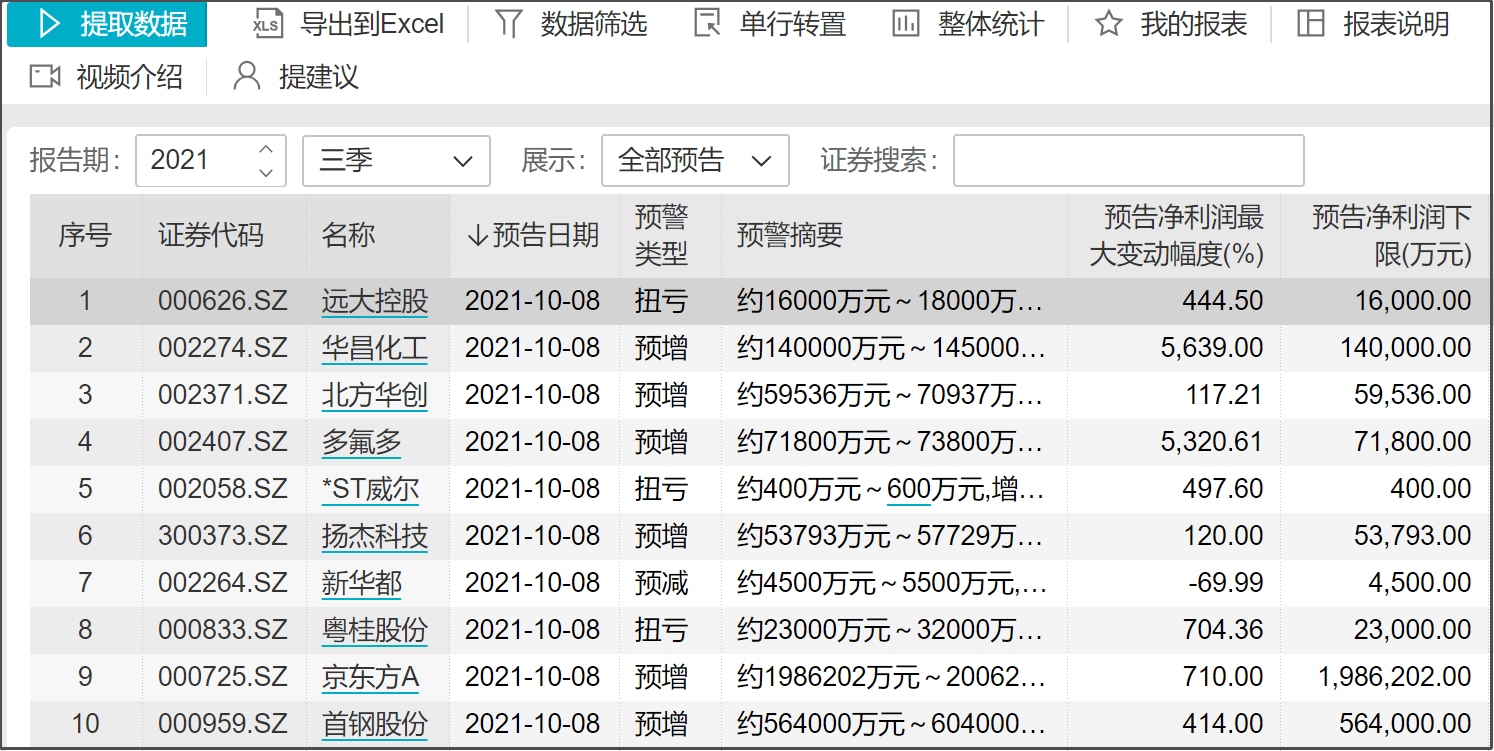Click the 报表说明 layout icon
The width and height of the screenshot is (1494, 751).
click(x=1311, y=25)
